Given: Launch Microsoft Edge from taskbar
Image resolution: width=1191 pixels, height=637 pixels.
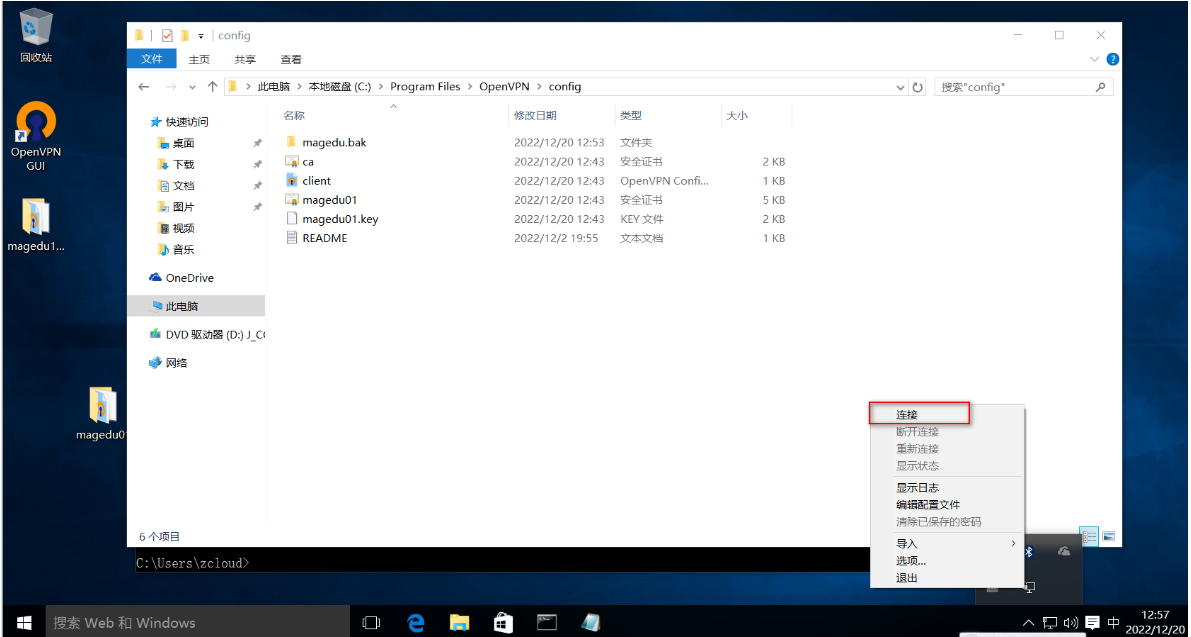Looking at the screenshot, I should pyautogui.click(x=415, y=623).
